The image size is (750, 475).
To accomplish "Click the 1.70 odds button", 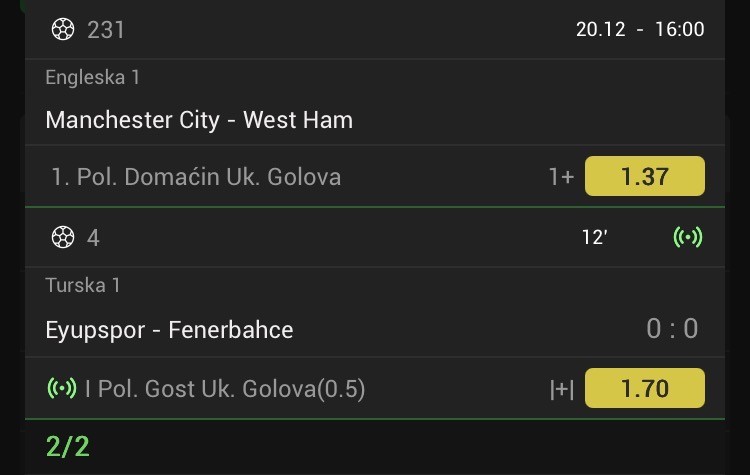I will pyautogui.click(x=644, y=388).
